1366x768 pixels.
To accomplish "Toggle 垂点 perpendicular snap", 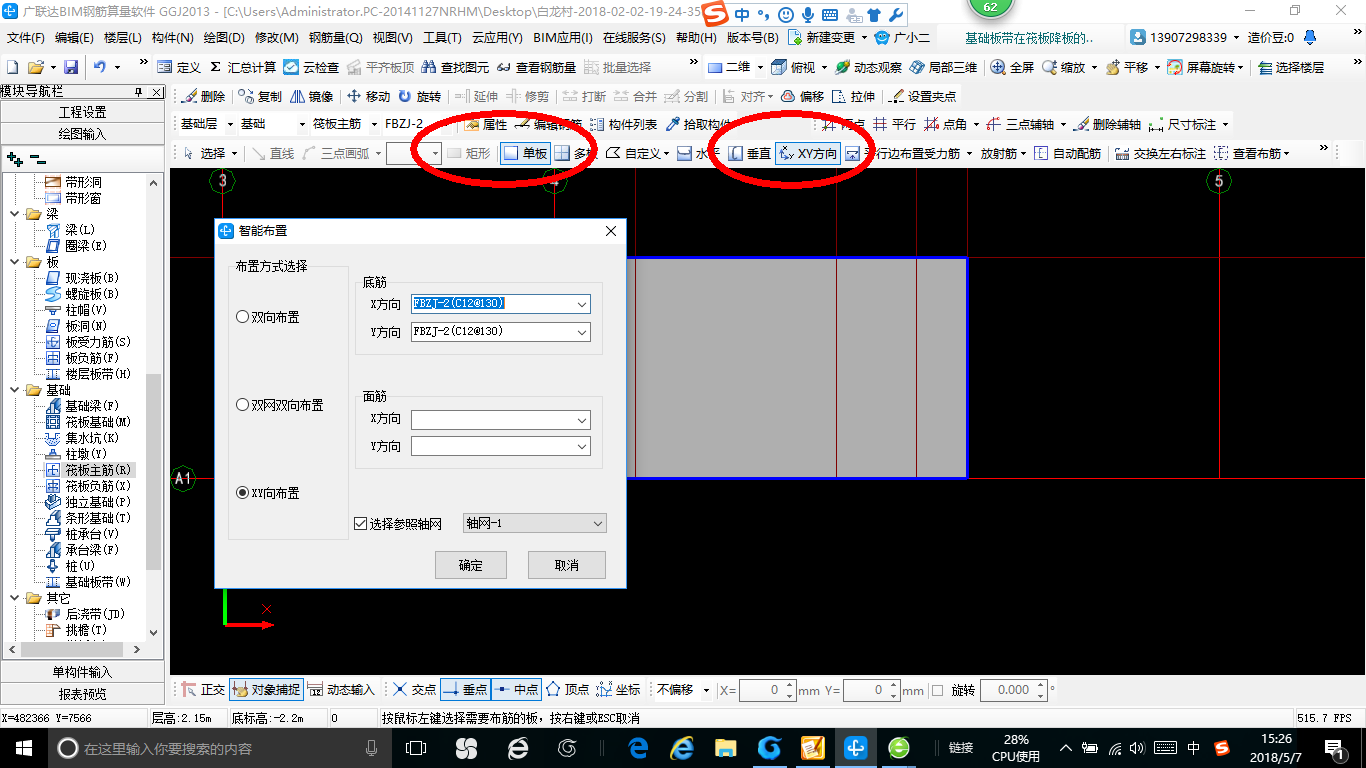I will coord(464,689).
